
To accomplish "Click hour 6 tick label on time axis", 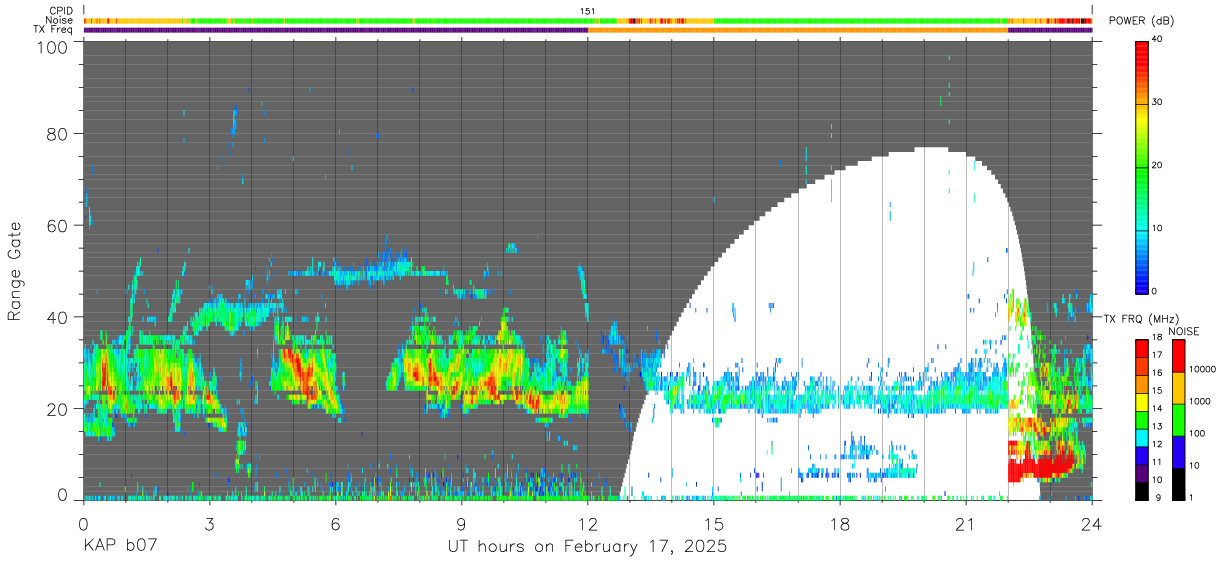I will 336,523.
